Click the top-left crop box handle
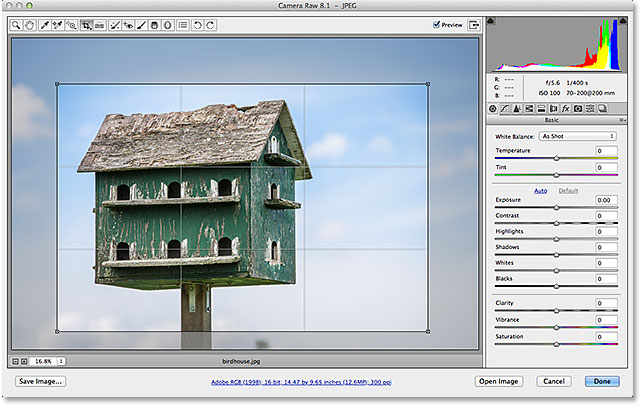 point(57,84)
